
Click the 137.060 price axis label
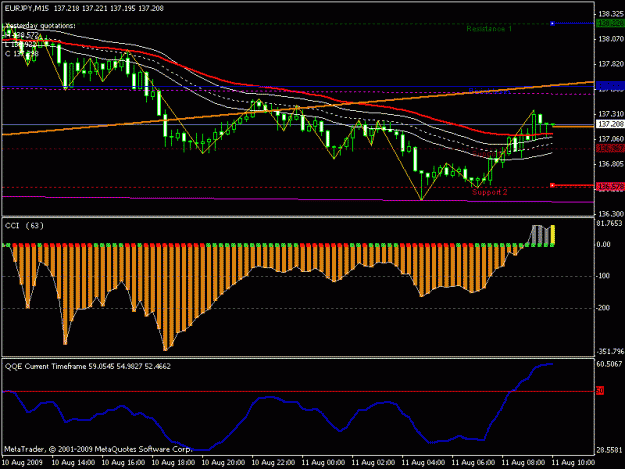click(611, 139)
